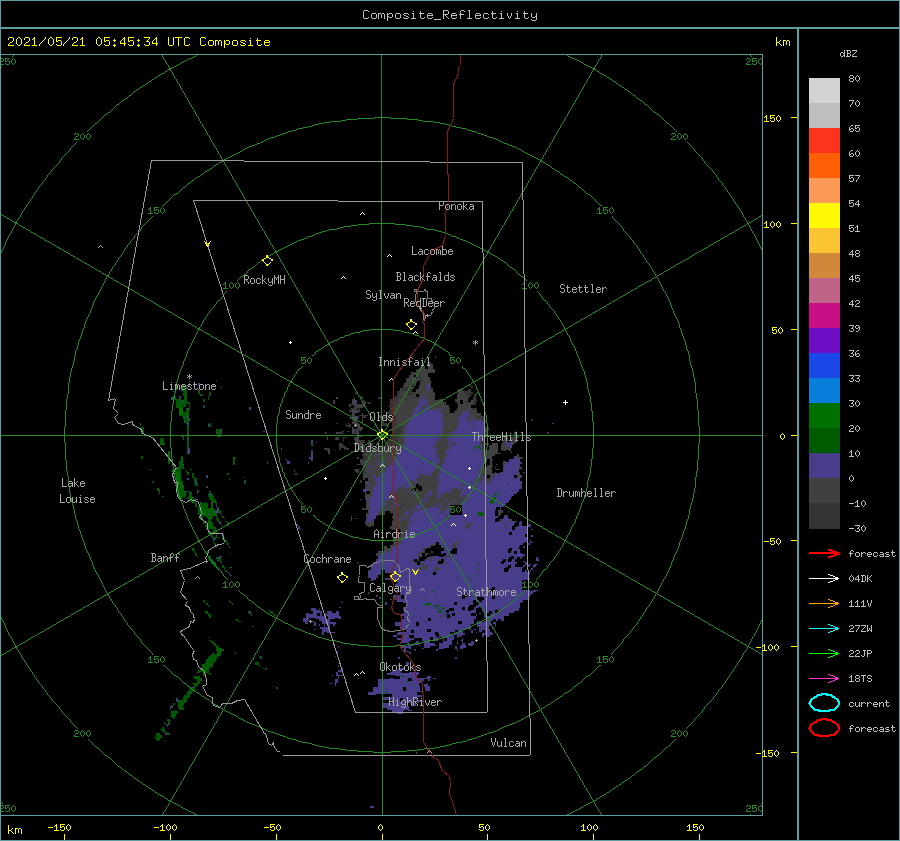Click the ThreeHills label

(502, 437)
